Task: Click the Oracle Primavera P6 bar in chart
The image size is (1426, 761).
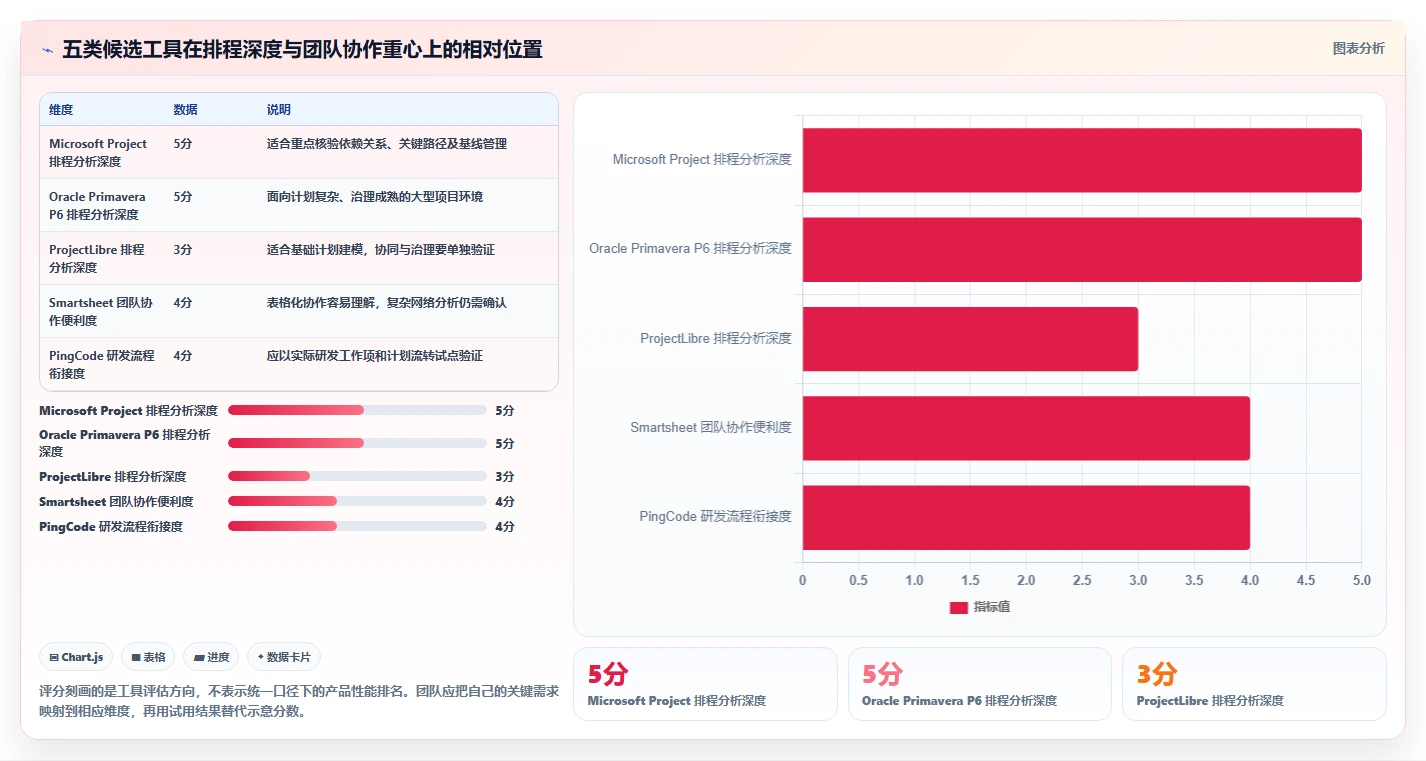Action: click(x=1082, y=249)
